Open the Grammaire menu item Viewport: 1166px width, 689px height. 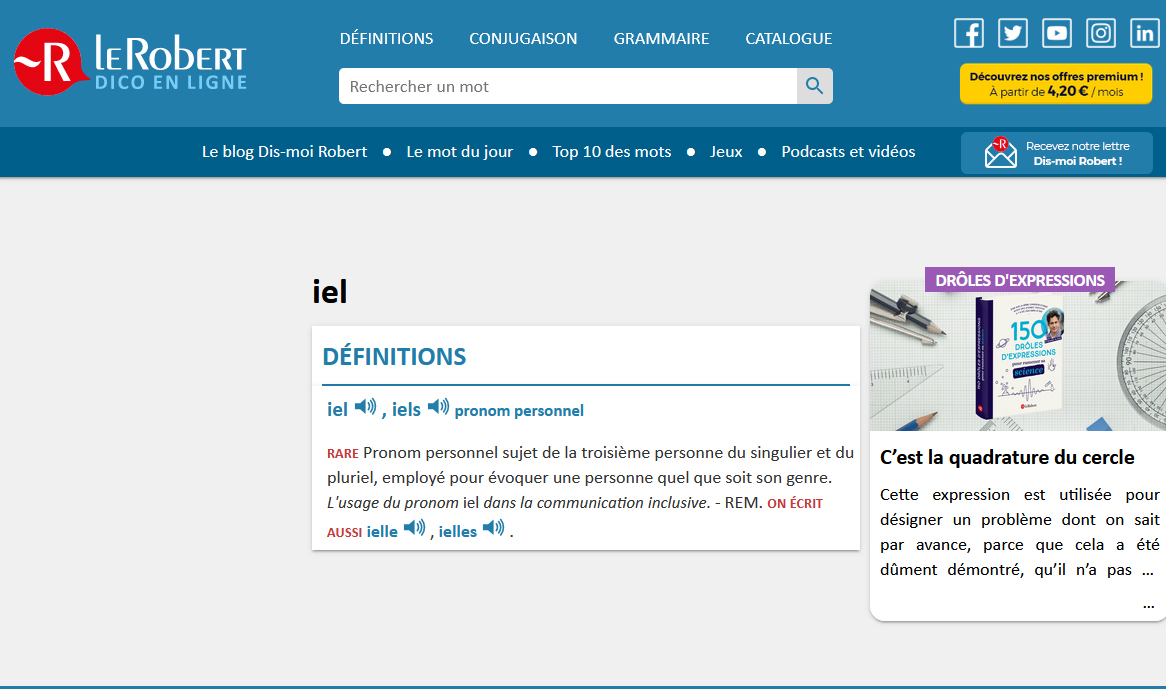coord(661,39)
